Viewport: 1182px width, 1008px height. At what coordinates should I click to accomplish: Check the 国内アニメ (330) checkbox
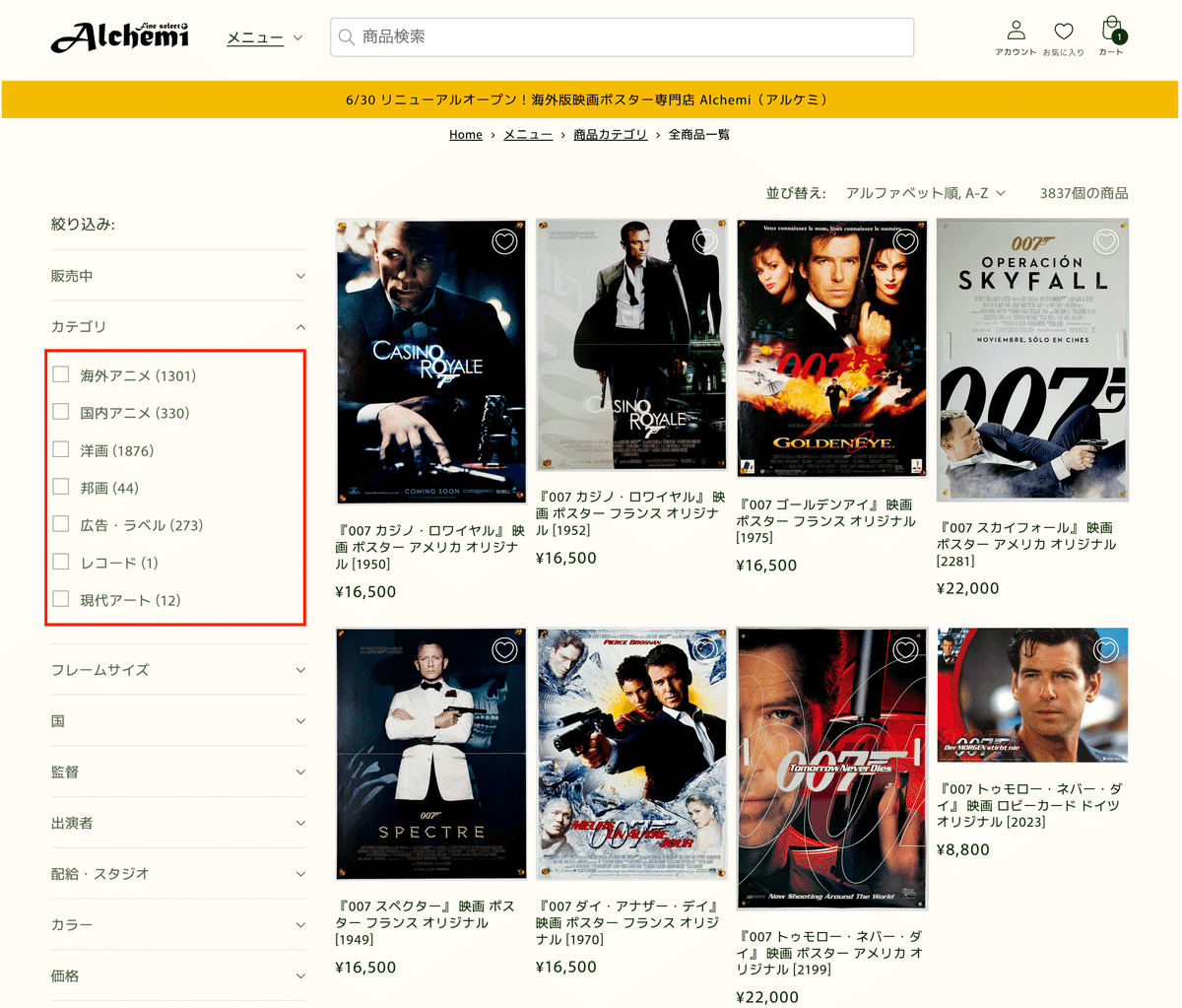[x=61, y=412]
